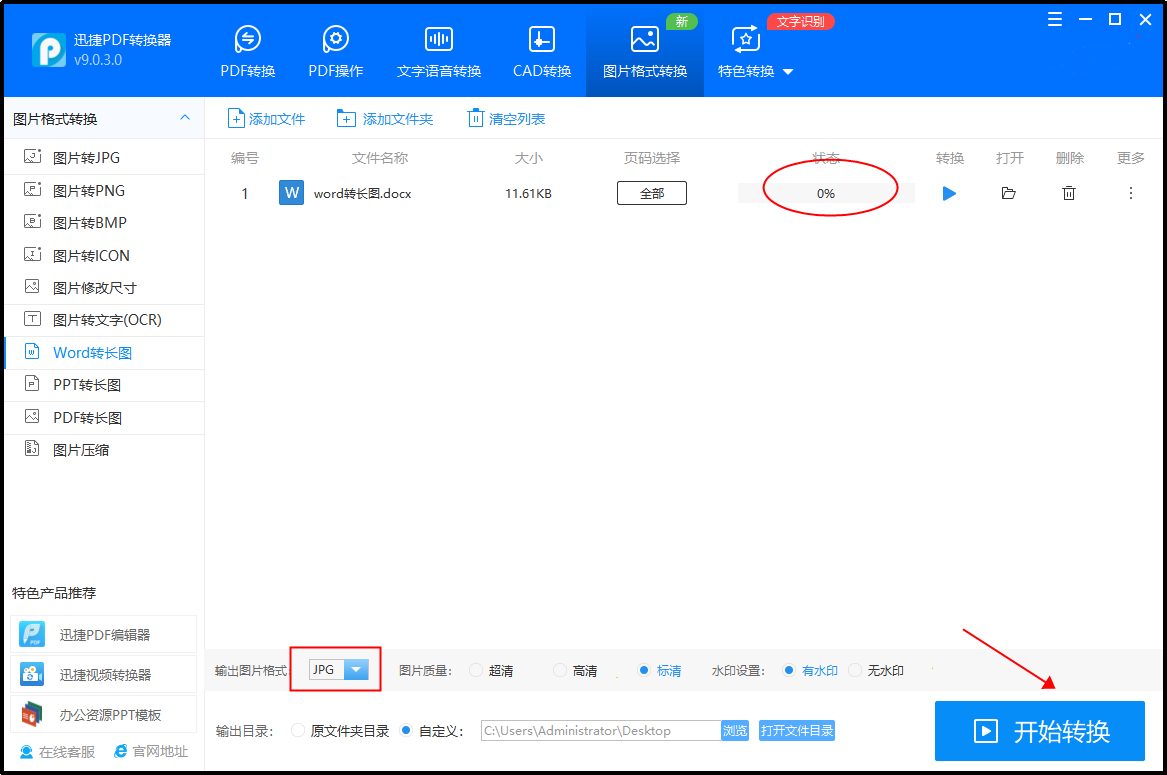Switch to 文字语音转换 tab

[439, 51]
